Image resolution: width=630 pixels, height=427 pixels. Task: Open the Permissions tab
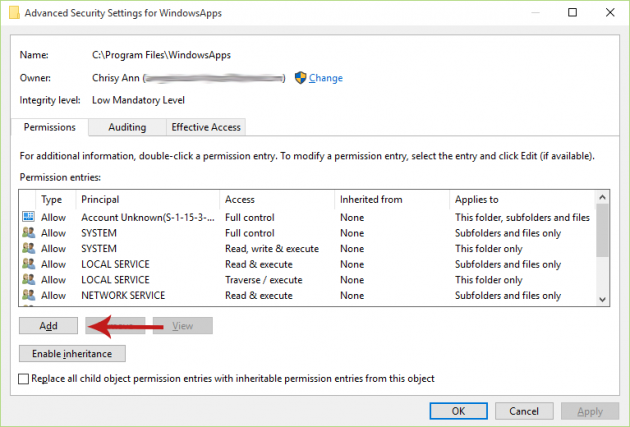coord(49,127)
